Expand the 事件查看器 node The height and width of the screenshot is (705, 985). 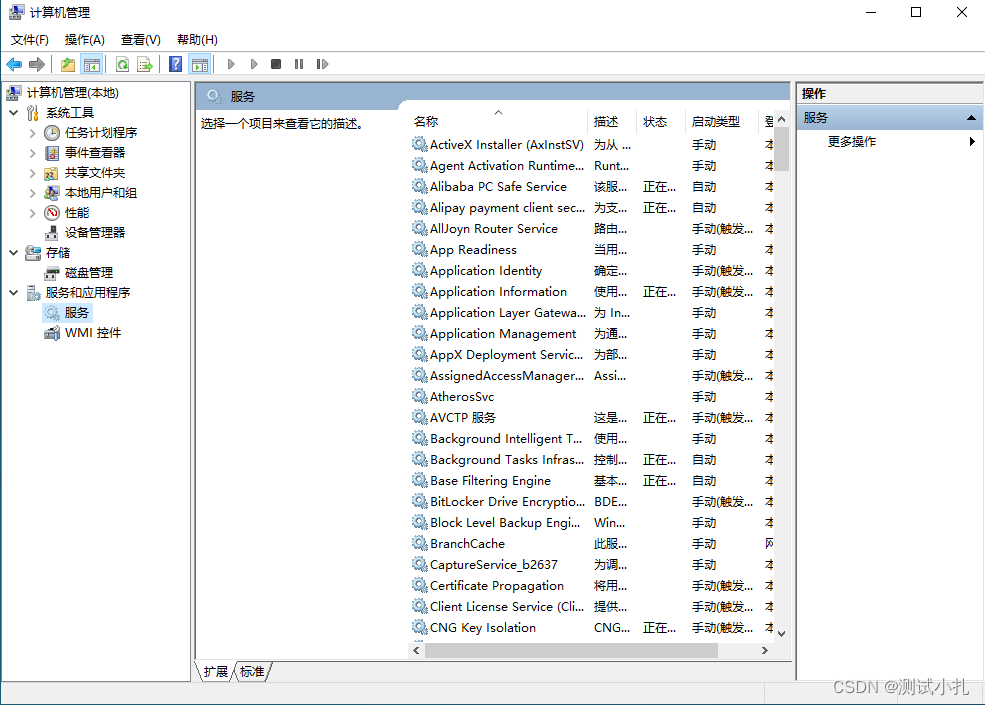coord(33,153)
